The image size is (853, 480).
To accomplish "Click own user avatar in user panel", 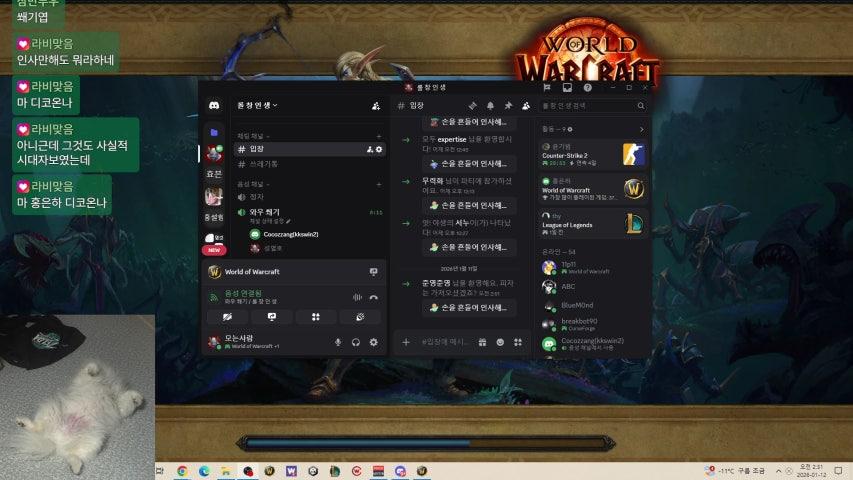I will click(214, 342).
